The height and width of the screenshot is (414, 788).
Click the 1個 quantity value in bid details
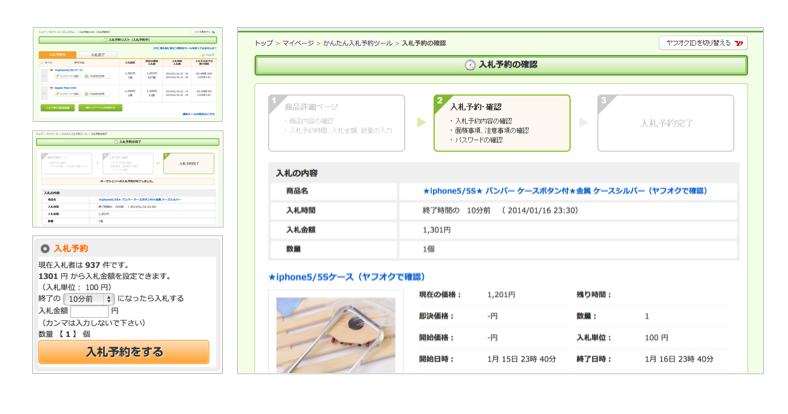[429, 249]
